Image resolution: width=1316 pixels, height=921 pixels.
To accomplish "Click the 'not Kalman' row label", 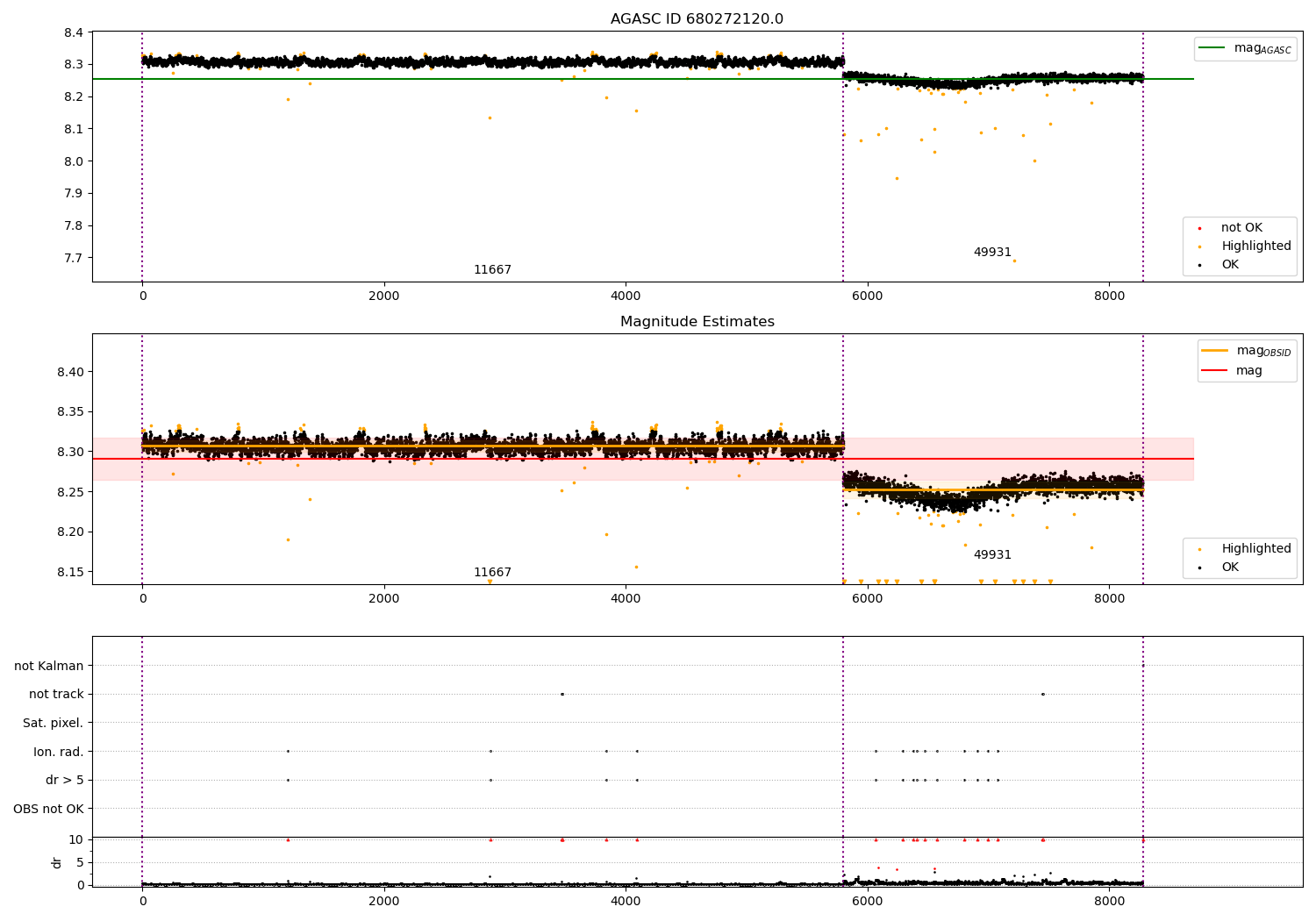I will [49, 667].
